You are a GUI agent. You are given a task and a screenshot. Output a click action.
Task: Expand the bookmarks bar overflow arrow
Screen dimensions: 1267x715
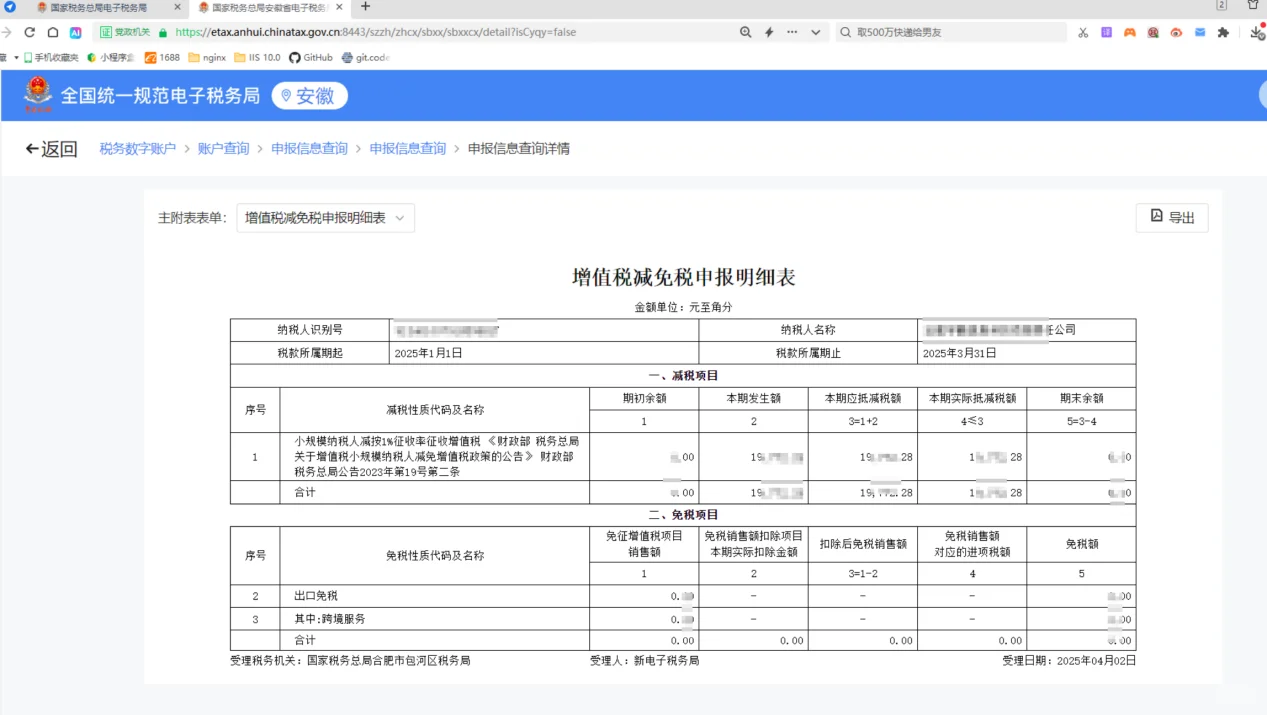pyautogui.click(x=14, y=55)
